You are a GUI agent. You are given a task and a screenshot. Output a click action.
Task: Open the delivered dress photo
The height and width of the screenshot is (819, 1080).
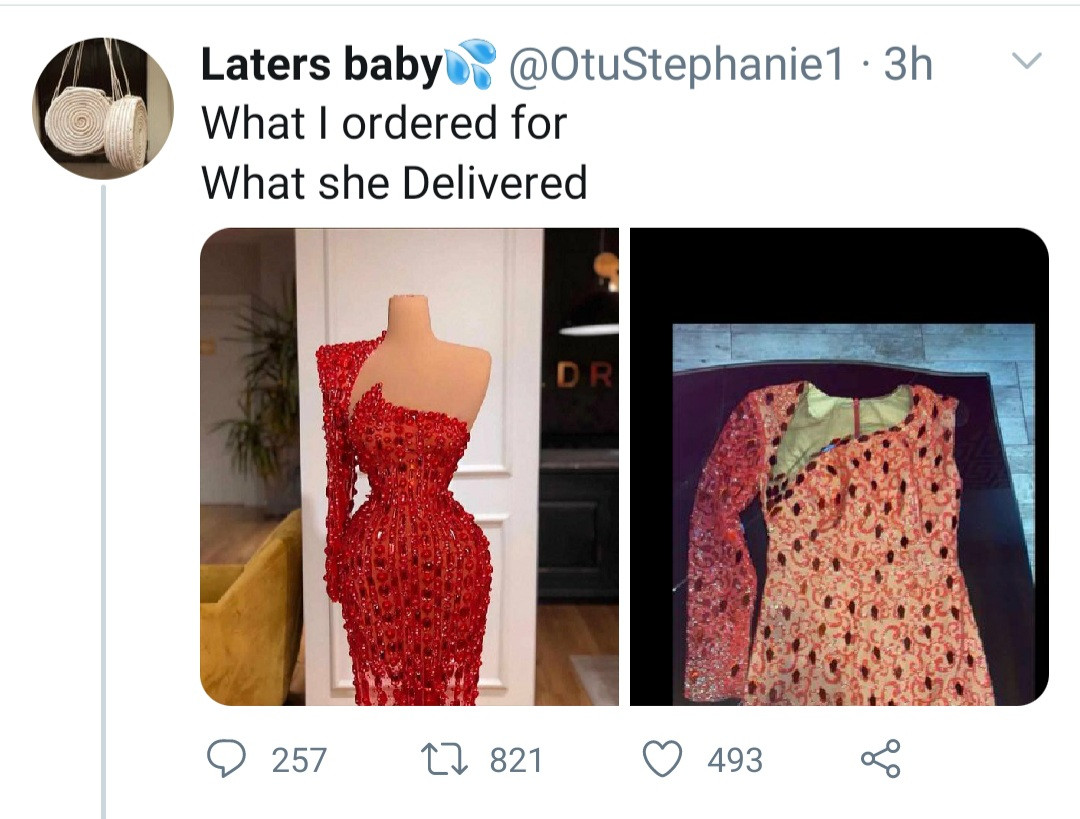(839, 520)
